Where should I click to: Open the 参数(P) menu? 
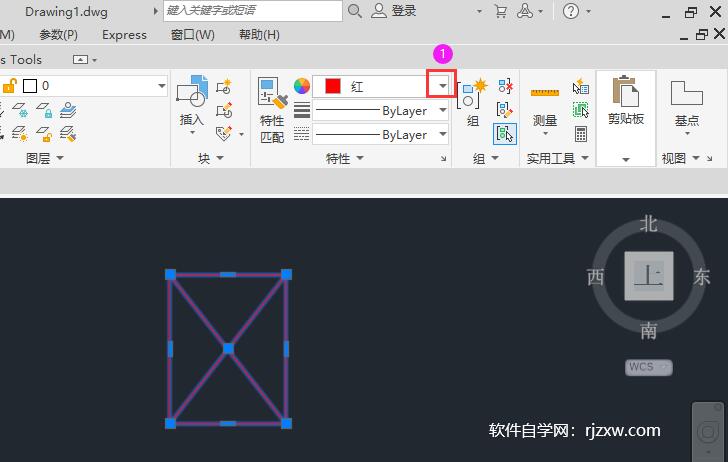(x=58, y=35)
